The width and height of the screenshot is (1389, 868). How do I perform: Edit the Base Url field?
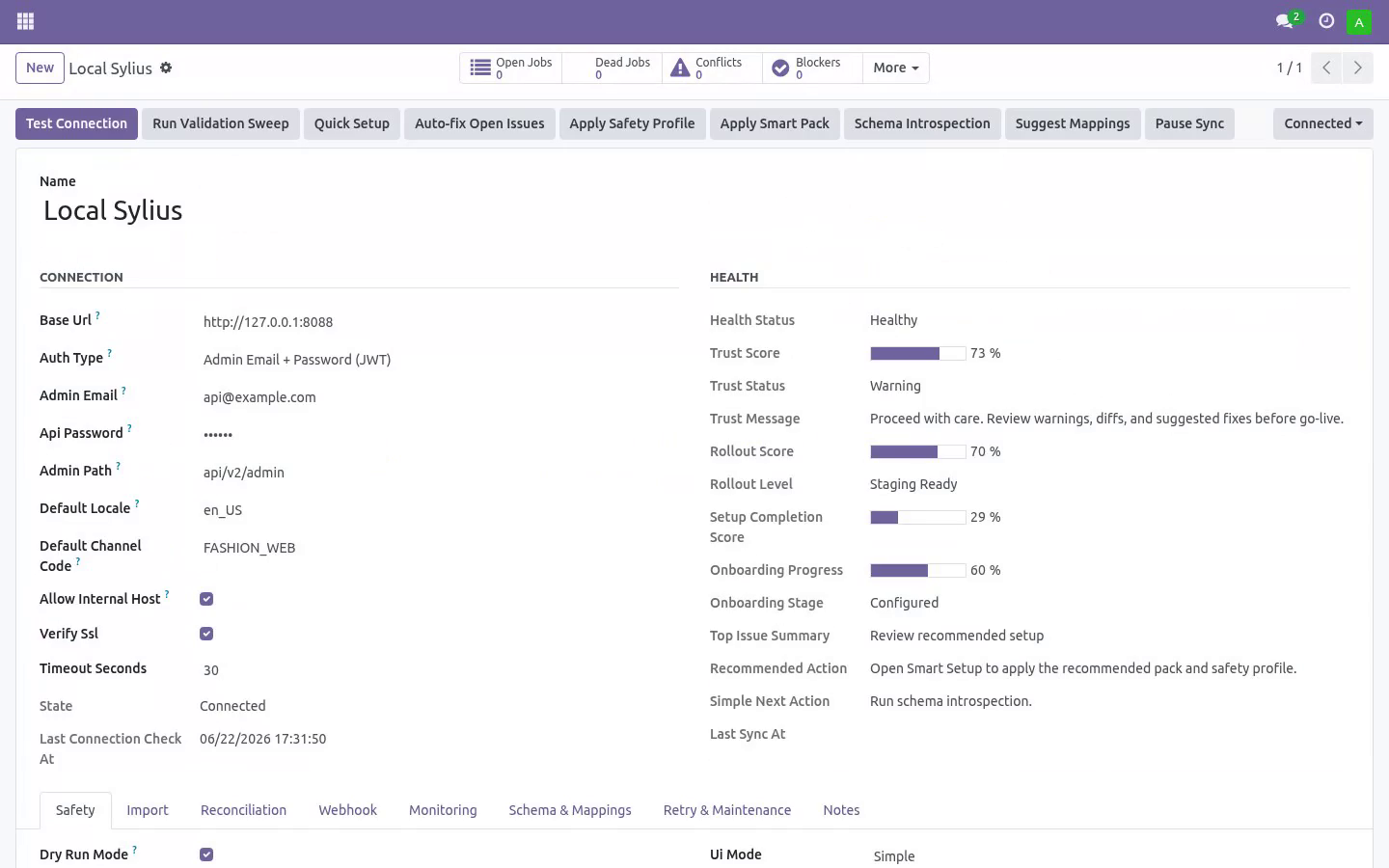(439, 322)
